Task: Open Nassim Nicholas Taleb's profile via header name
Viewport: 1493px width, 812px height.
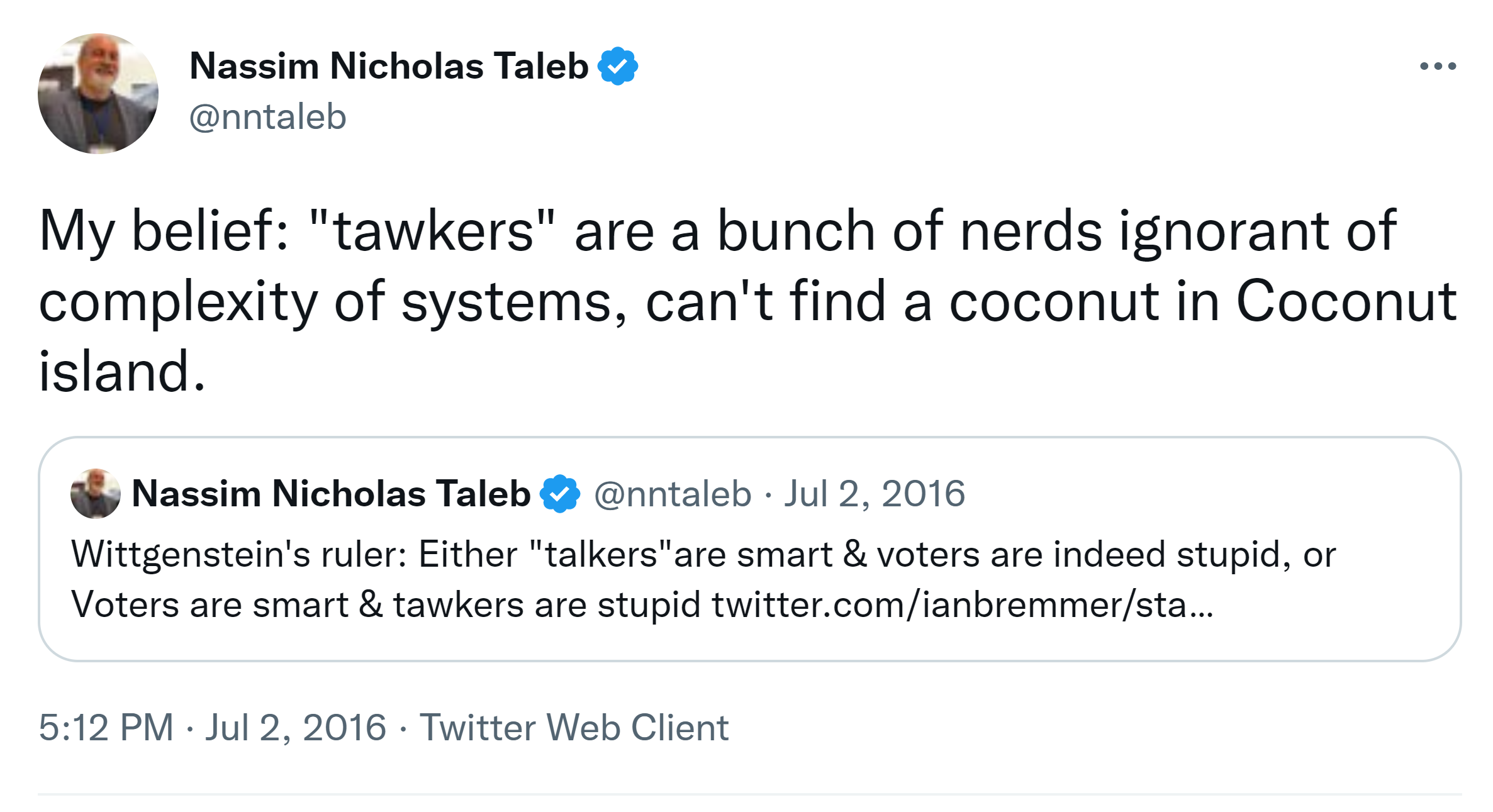Action: point(389,66)
